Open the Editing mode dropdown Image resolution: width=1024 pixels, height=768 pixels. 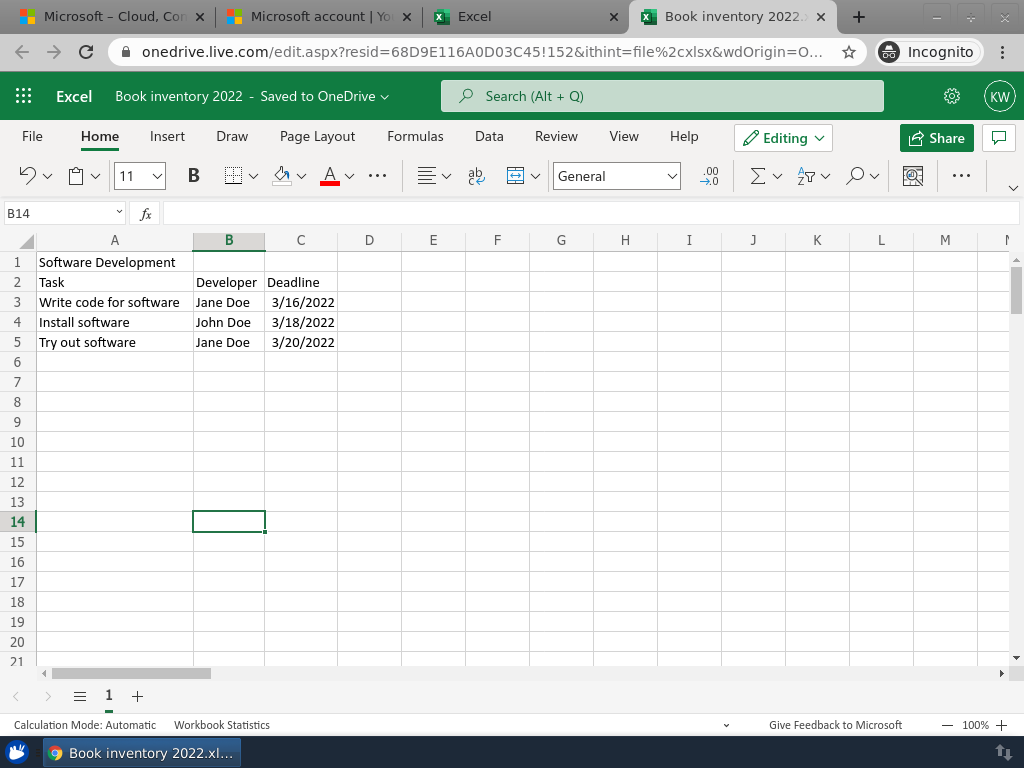pos(784,138)
